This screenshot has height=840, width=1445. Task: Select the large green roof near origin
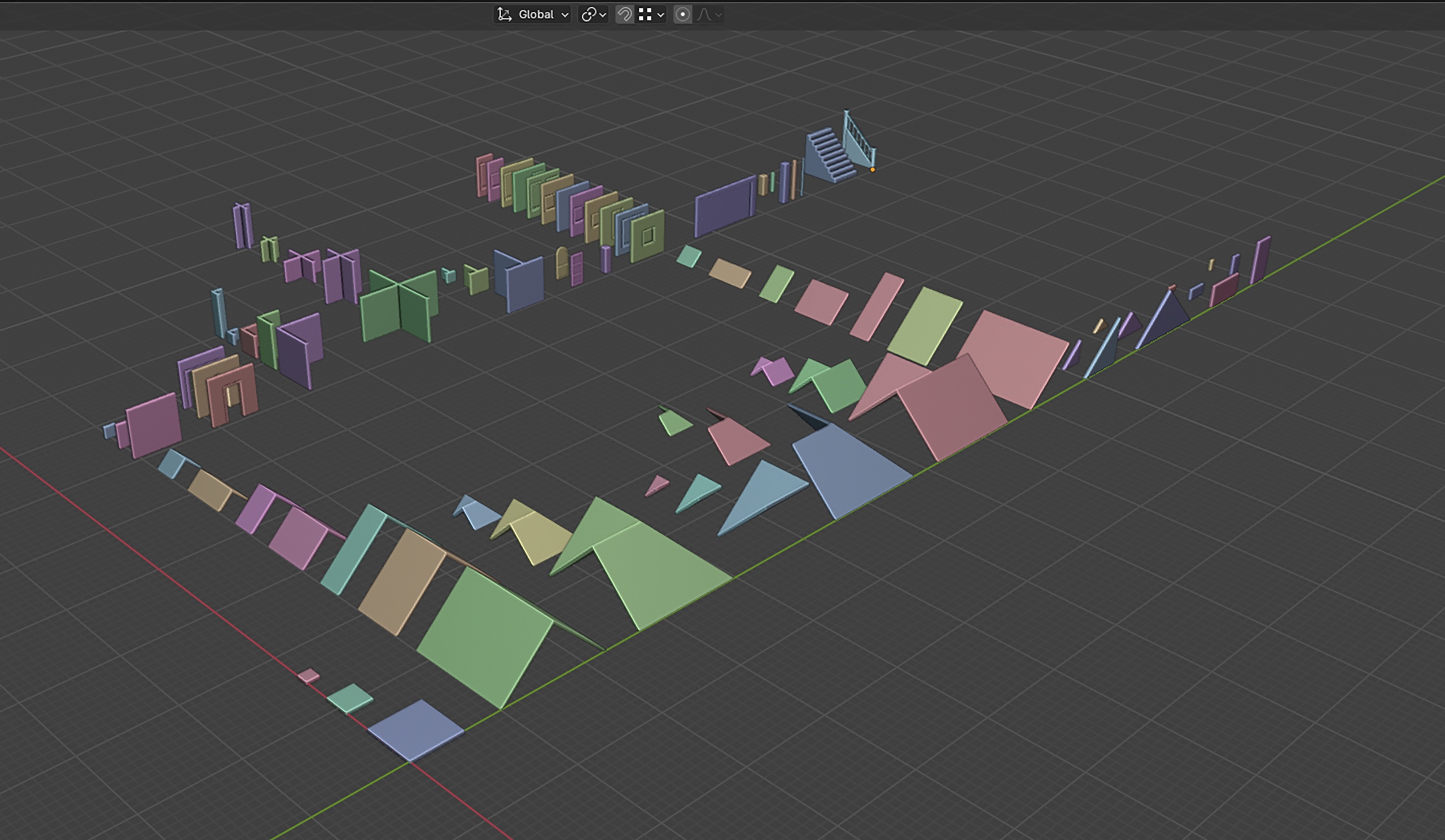(484, 636)
